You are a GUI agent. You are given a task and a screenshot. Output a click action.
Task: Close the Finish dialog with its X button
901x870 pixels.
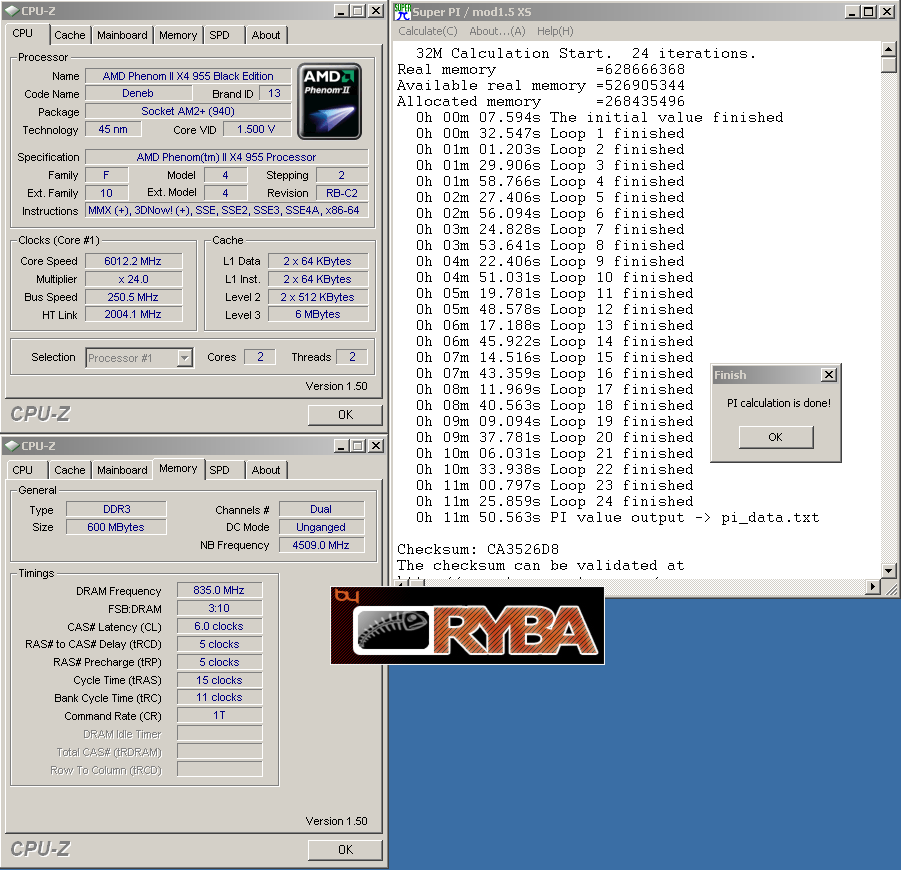click(829, 375)
